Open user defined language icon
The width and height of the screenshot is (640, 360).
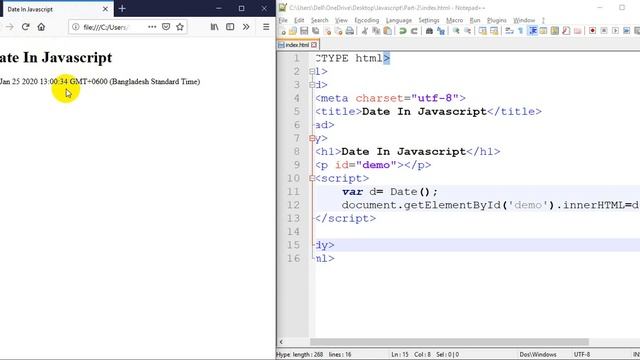(544, 31)
